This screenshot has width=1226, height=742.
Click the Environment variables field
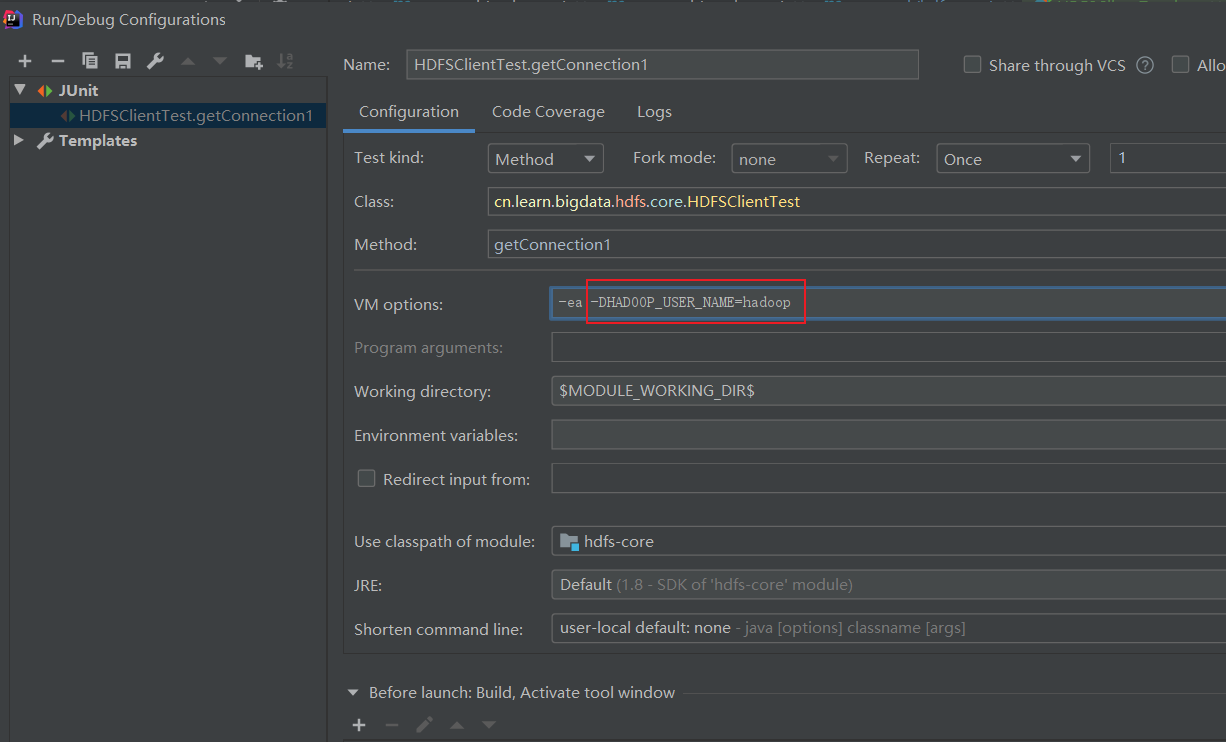tap(888, 435)
